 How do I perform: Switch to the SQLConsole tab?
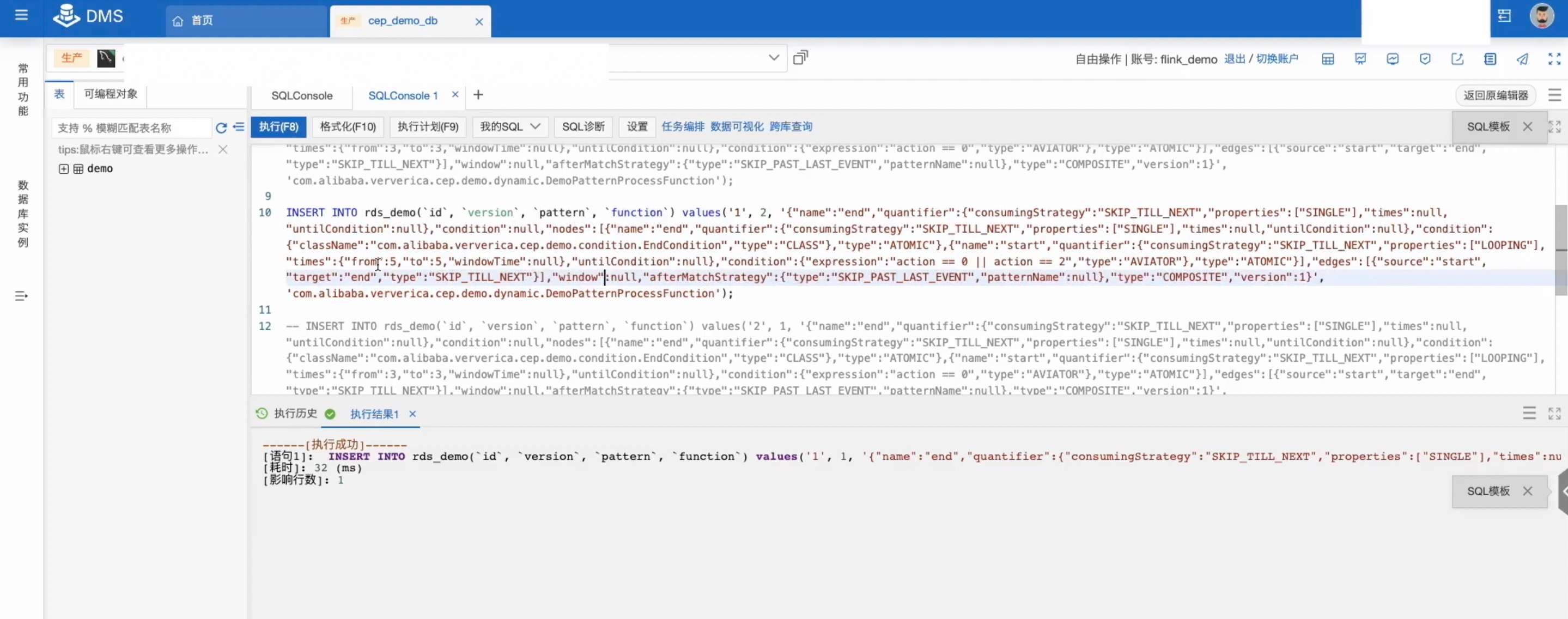pyautogui.click(x=302, y=95)
